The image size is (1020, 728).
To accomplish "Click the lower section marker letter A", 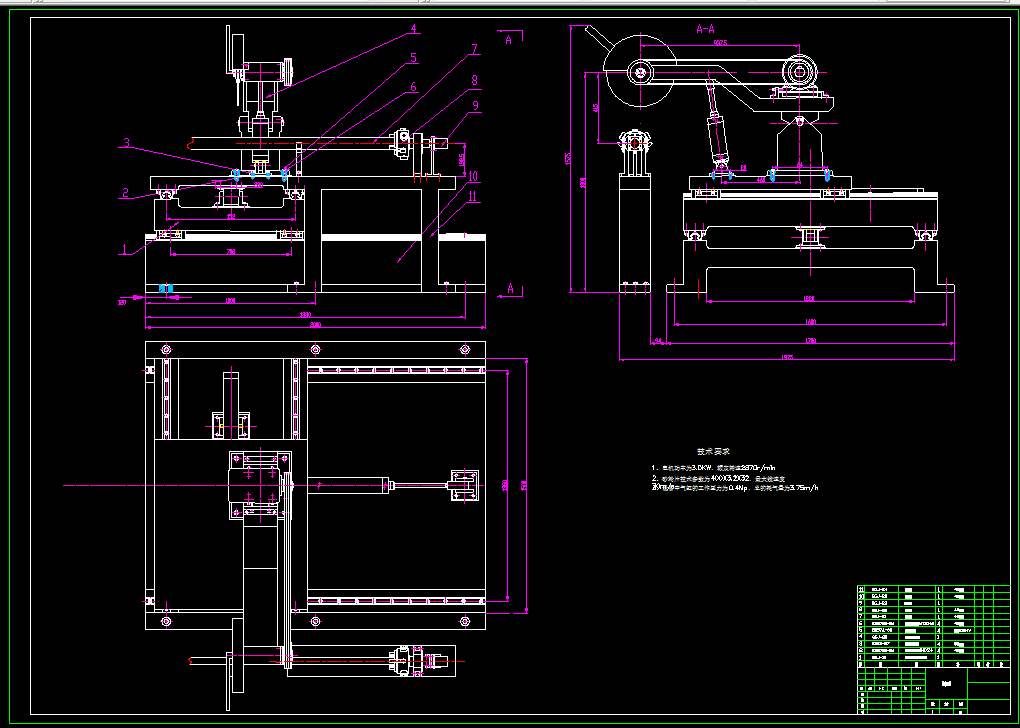I will pos(511,288).
